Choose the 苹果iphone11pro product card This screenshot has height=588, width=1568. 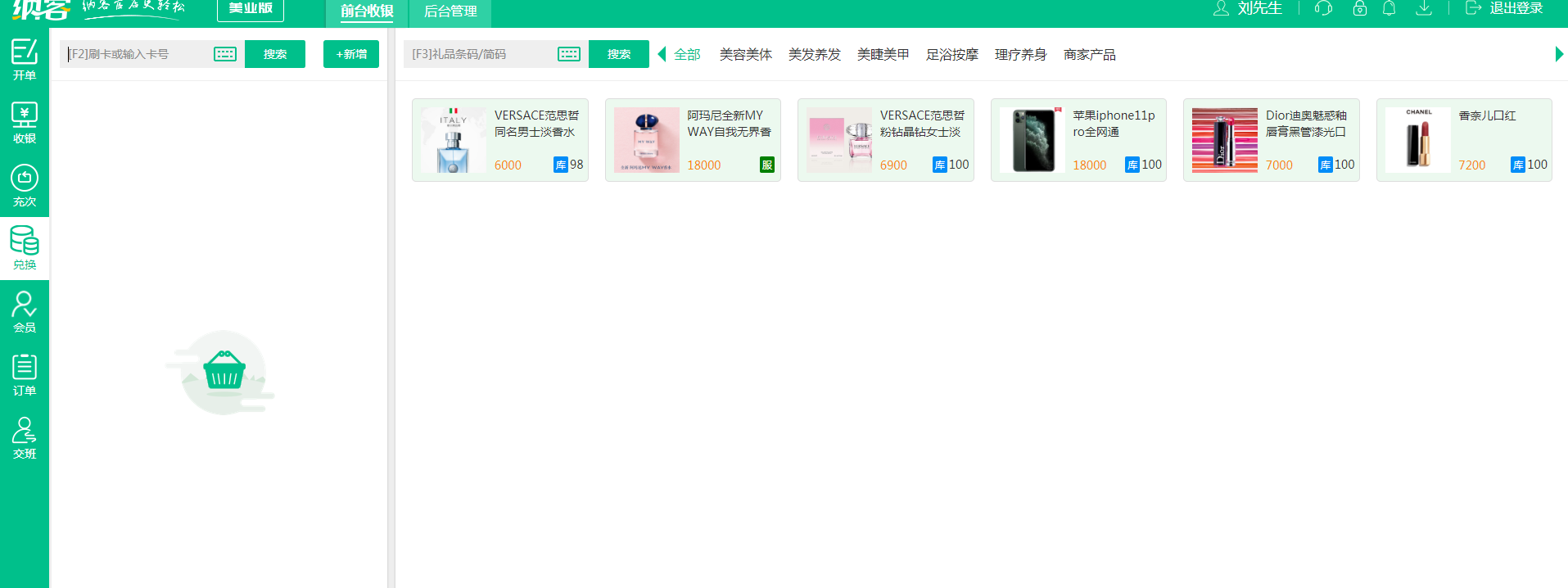click(x=1078, y=140)
